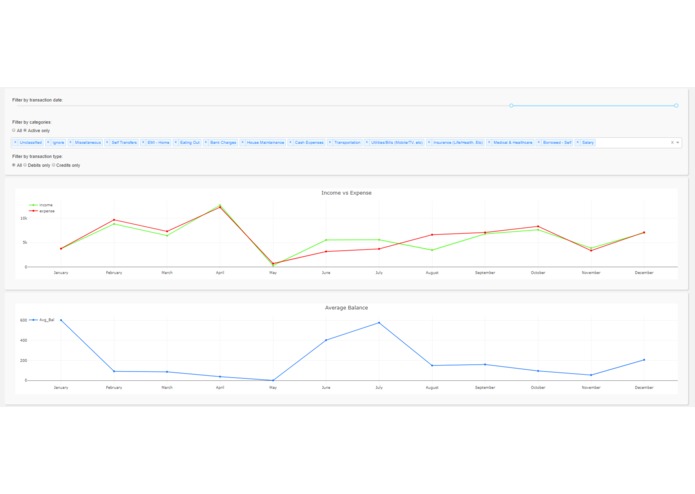Remove the Salary category tag
Image resolution: width=695 pixels, height=494 pixels.
click(578, 143)
